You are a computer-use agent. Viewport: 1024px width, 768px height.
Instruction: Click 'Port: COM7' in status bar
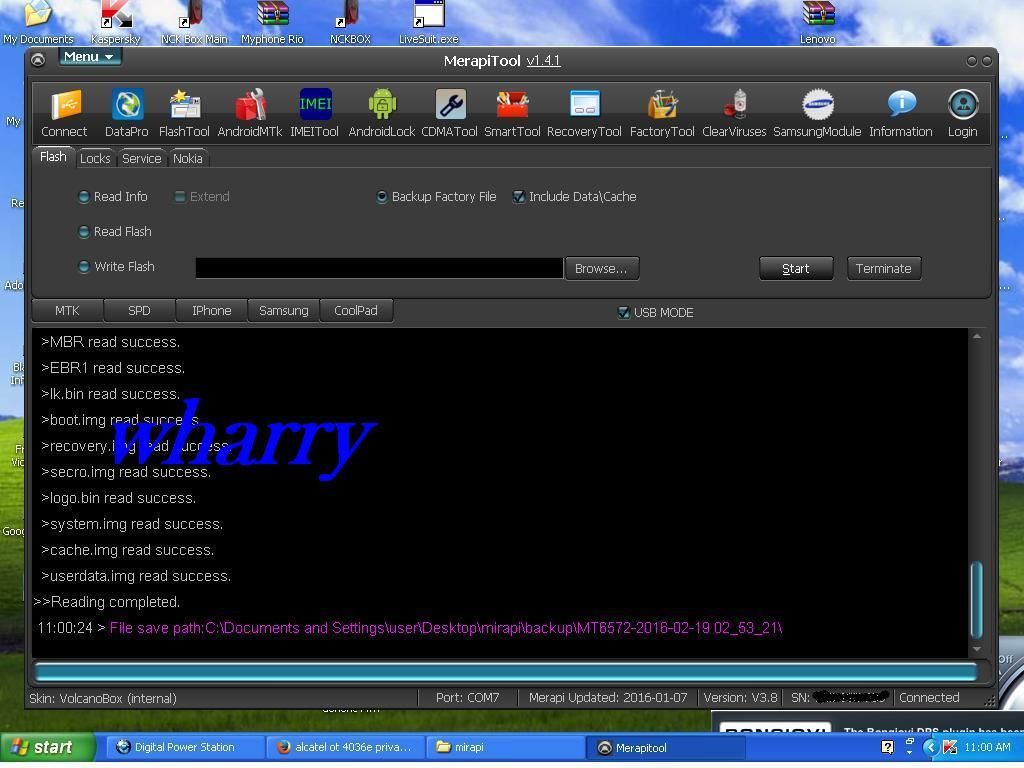pos(468,698)
